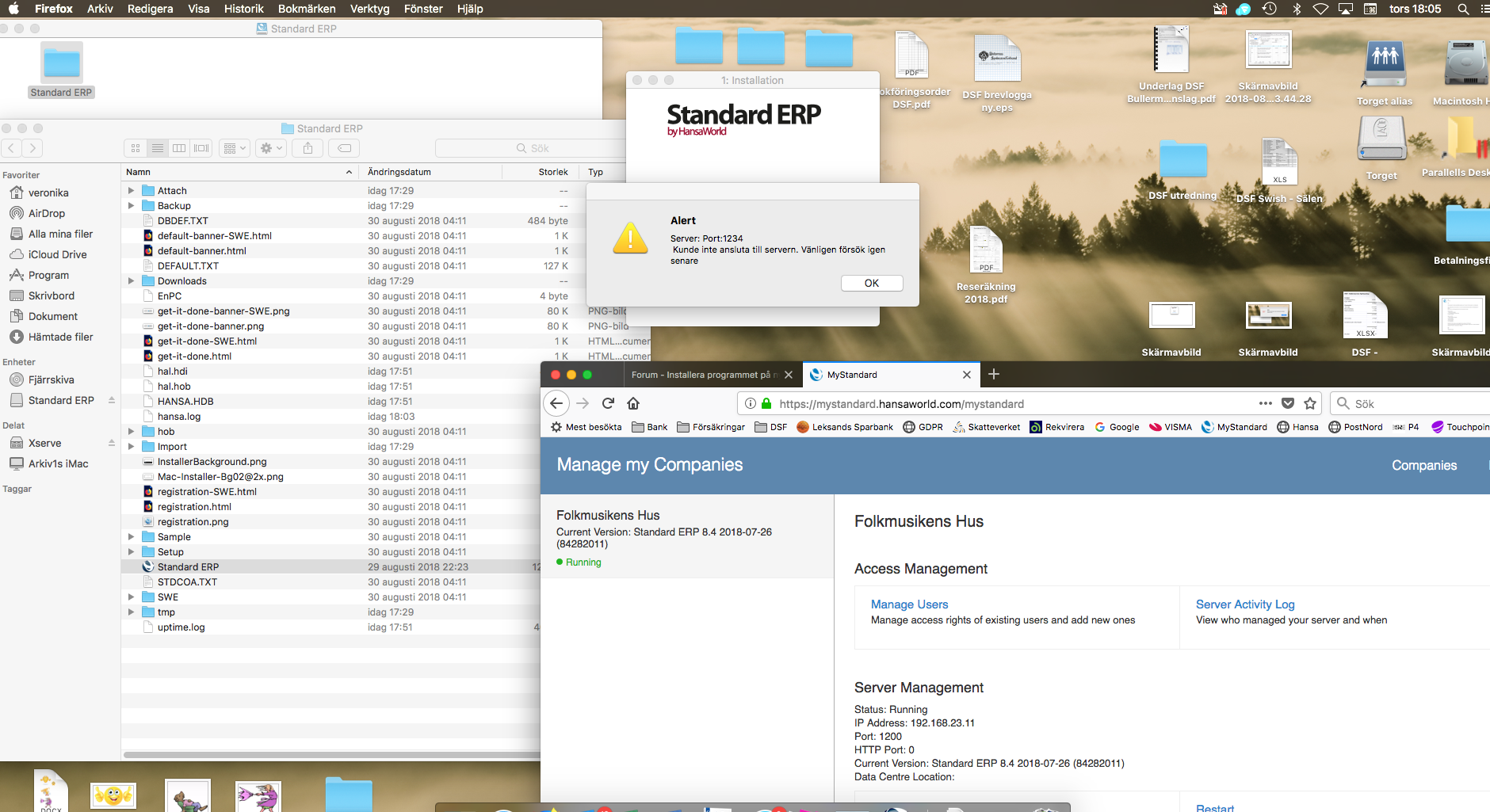Viewport: 1490px width, 812px height.
Task: Go to Firefox home page
Action: point(633,403)
